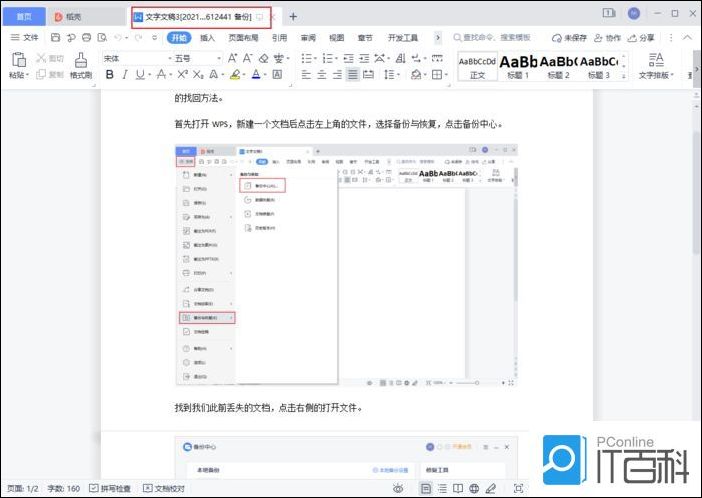Screen dimensions: 702x498
Task: Align paragraph text to the right
Action: [337, 74]
